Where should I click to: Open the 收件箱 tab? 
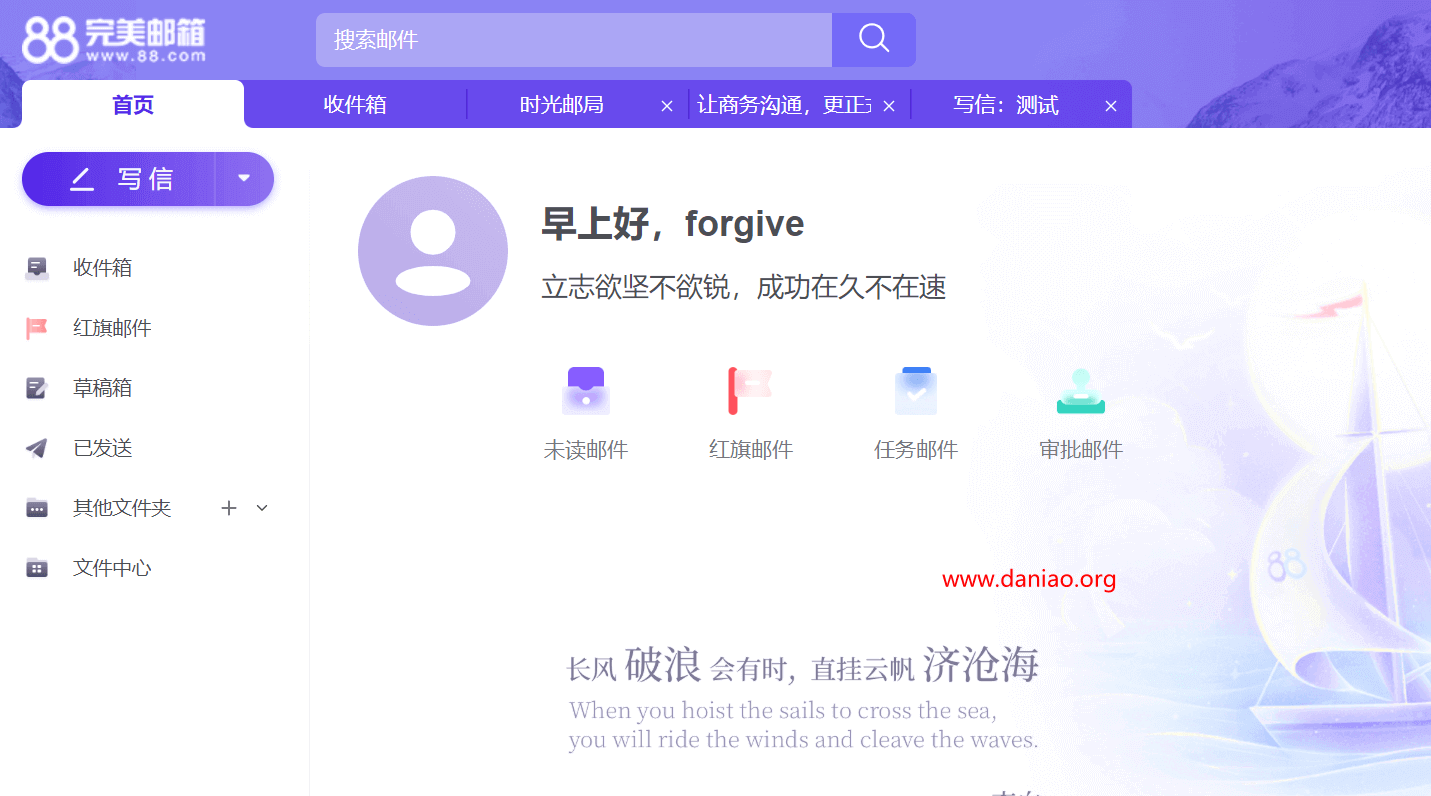(x=355, y=105)
